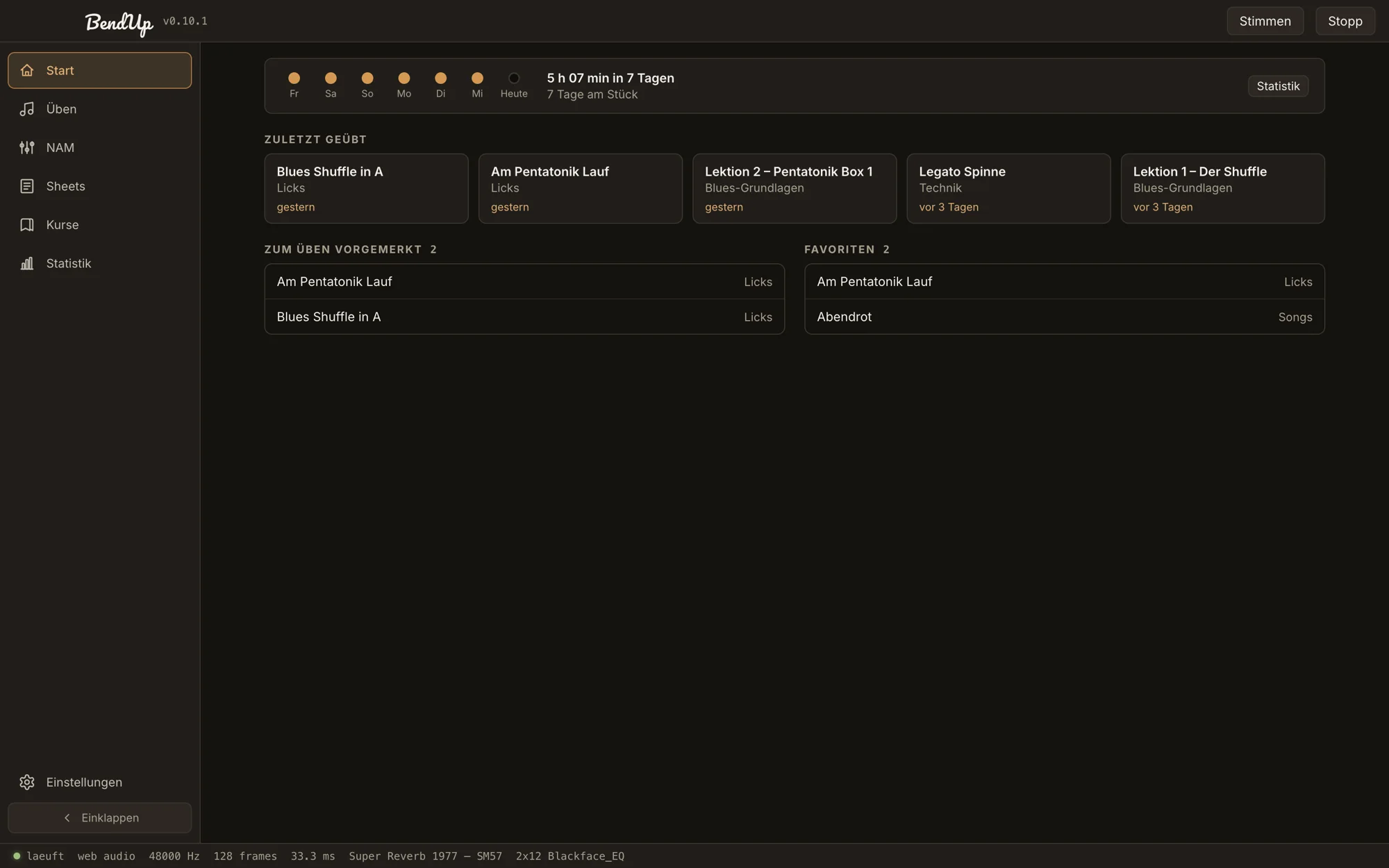Open Lektion 1 – Der Shuffle card

pos(1222,188)
